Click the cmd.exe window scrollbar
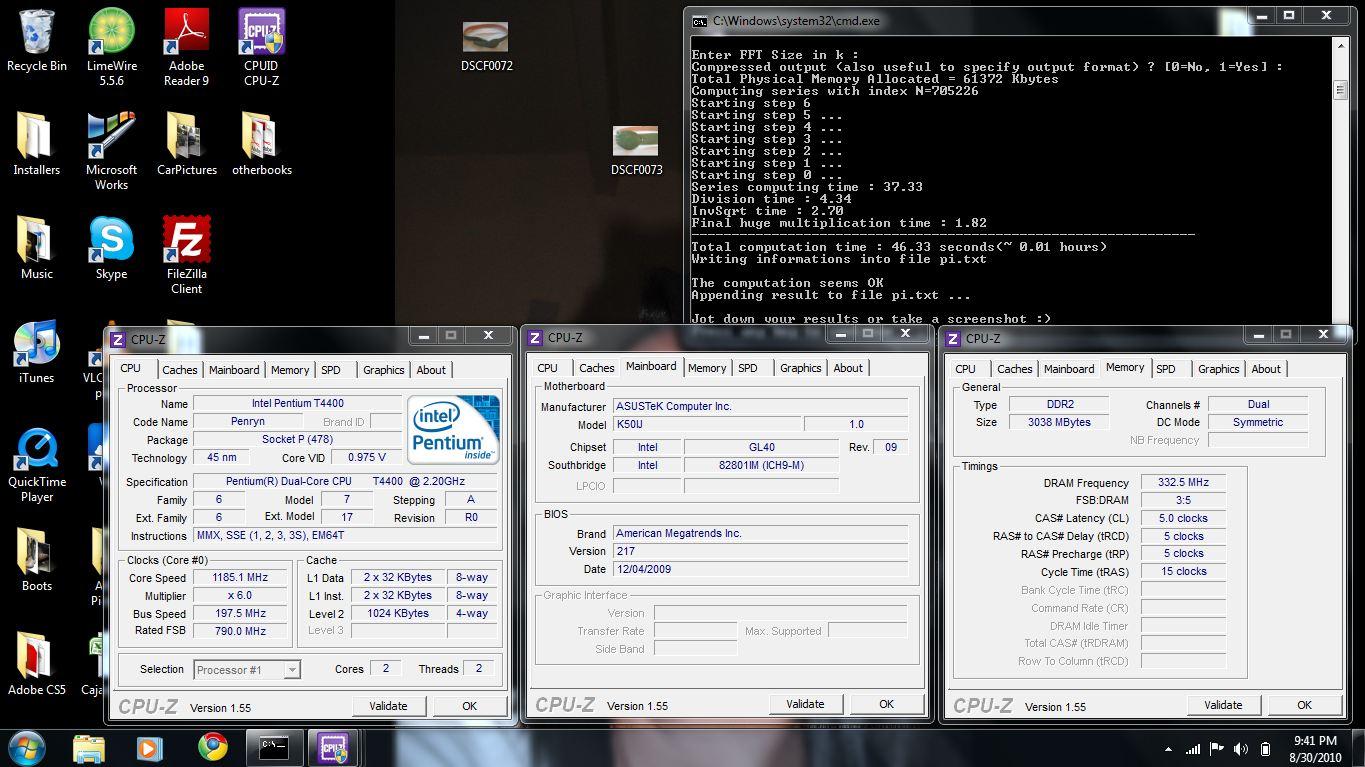 point(1340,180)
